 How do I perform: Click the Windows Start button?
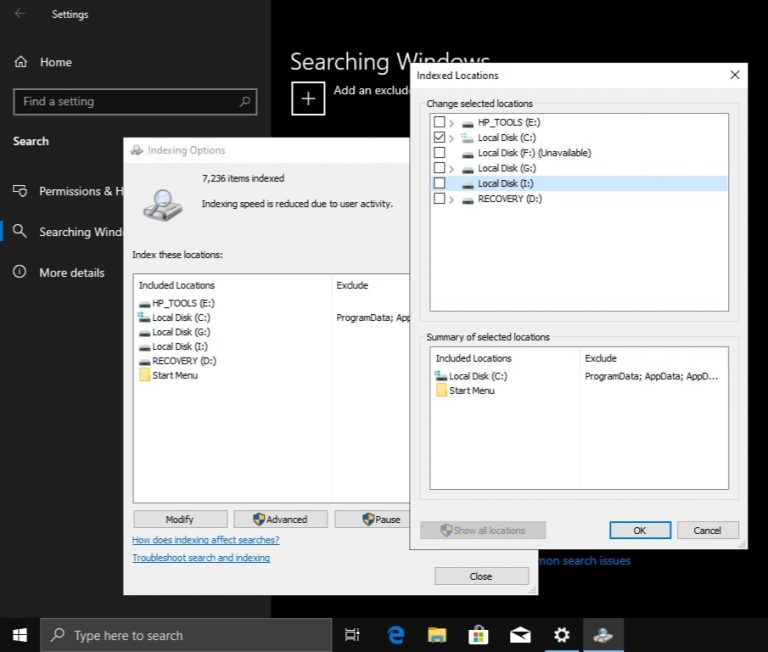point(19,634)
